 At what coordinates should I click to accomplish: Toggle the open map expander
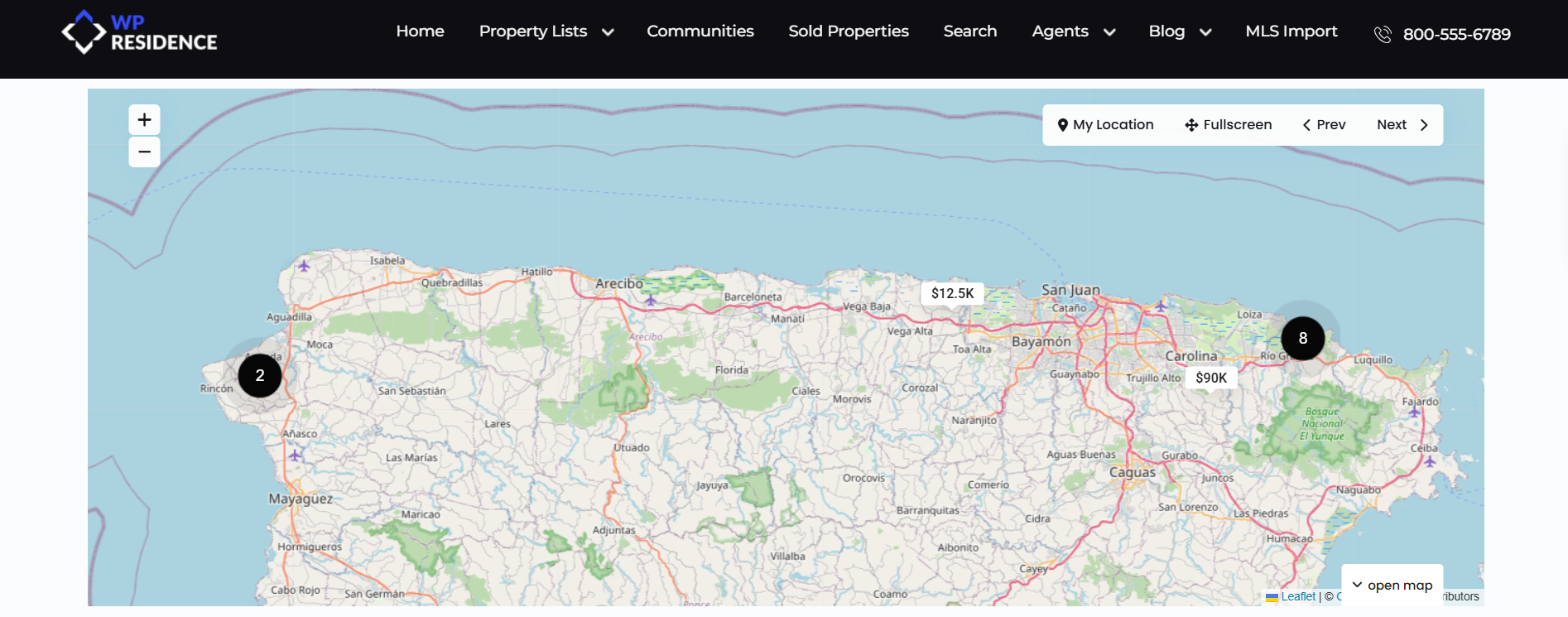(1392, 586)
